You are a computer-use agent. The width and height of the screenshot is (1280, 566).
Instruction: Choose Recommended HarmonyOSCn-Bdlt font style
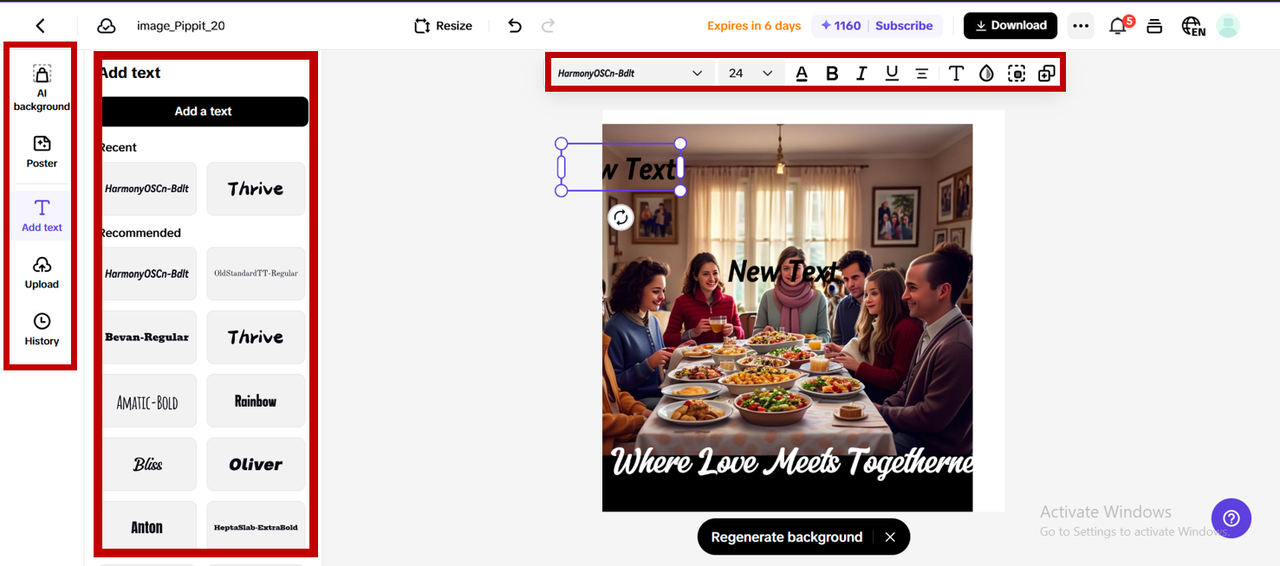coord(148,273)
